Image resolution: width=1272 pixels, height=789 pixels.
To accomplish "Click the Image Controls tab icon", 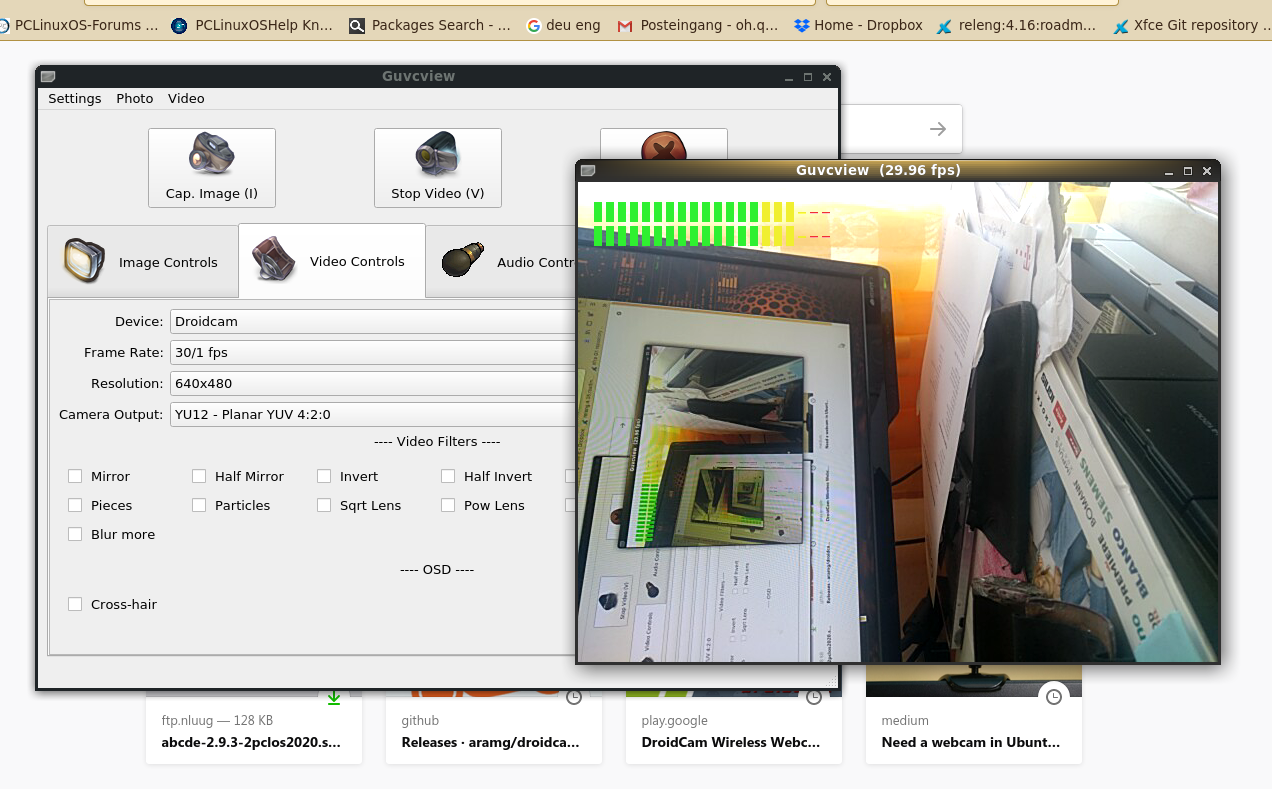I will pos(84,261).
